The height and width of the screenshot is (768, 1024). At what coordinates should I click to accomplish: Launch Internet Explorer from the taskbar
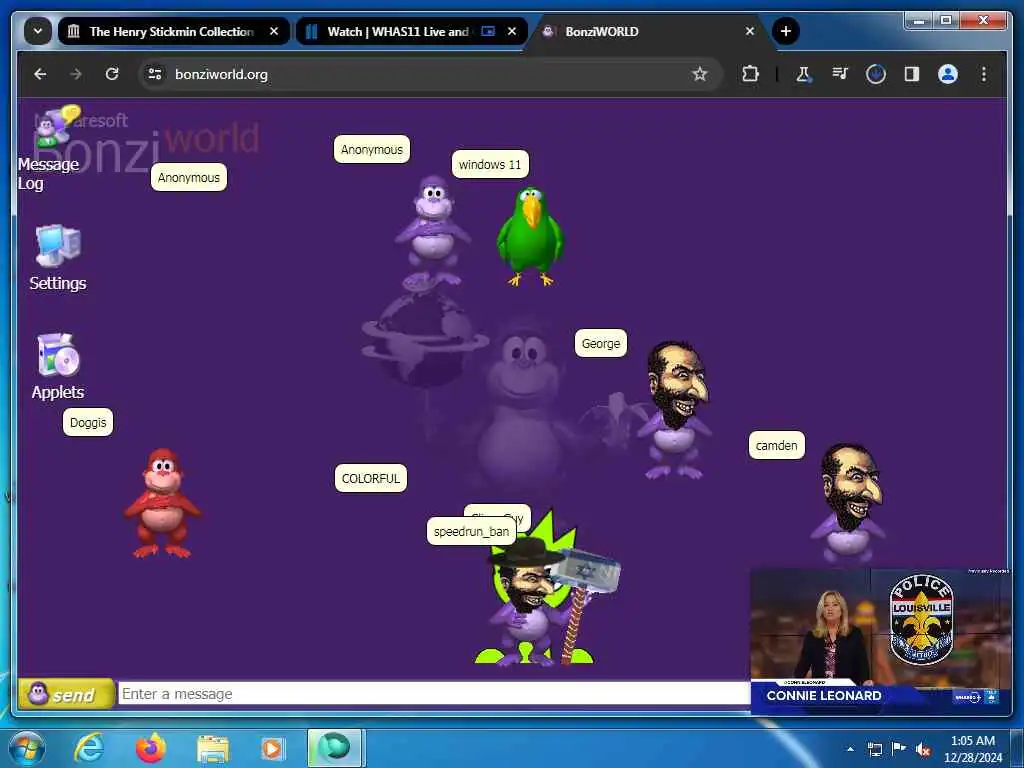pos(89,748)
